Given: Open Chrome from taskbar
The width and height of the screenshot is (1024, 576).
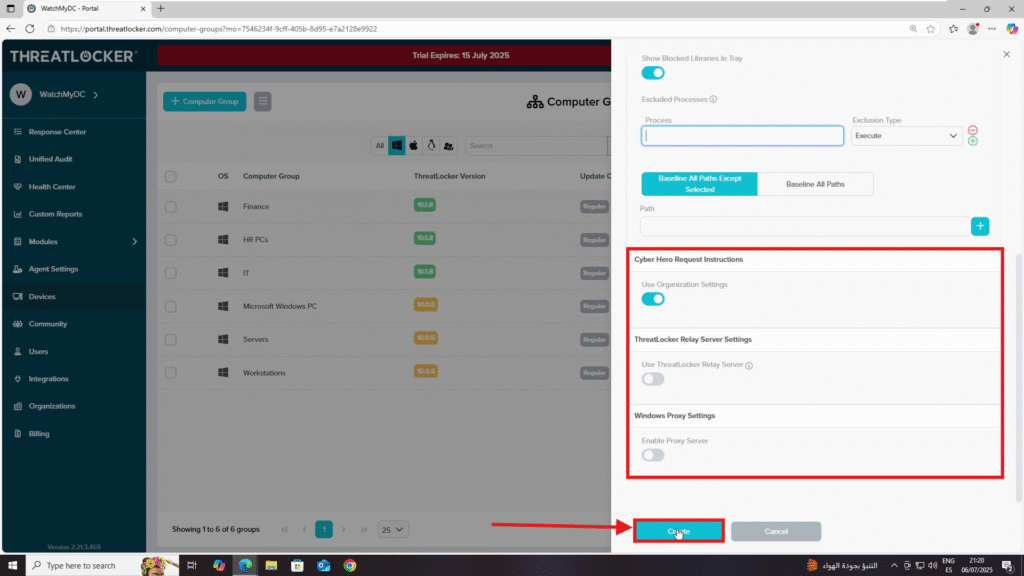Looking at the screenshot, I should click(x=350, y=566).
